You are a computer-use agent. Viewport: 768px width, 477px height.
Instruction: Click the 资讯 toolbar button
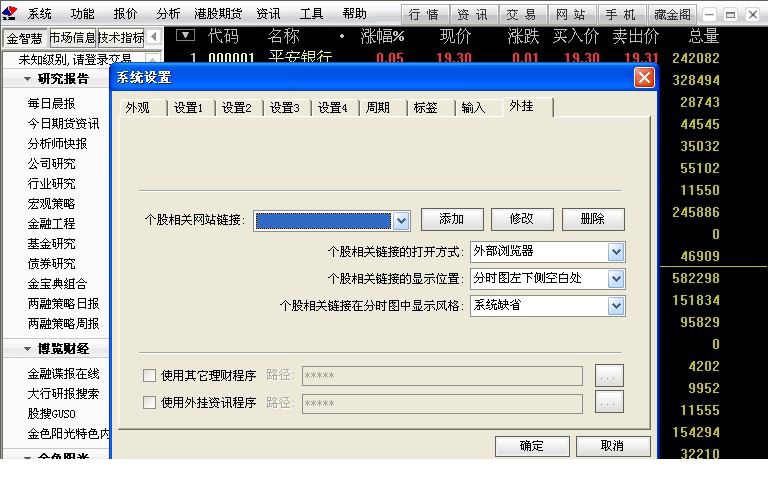point(474,15)
